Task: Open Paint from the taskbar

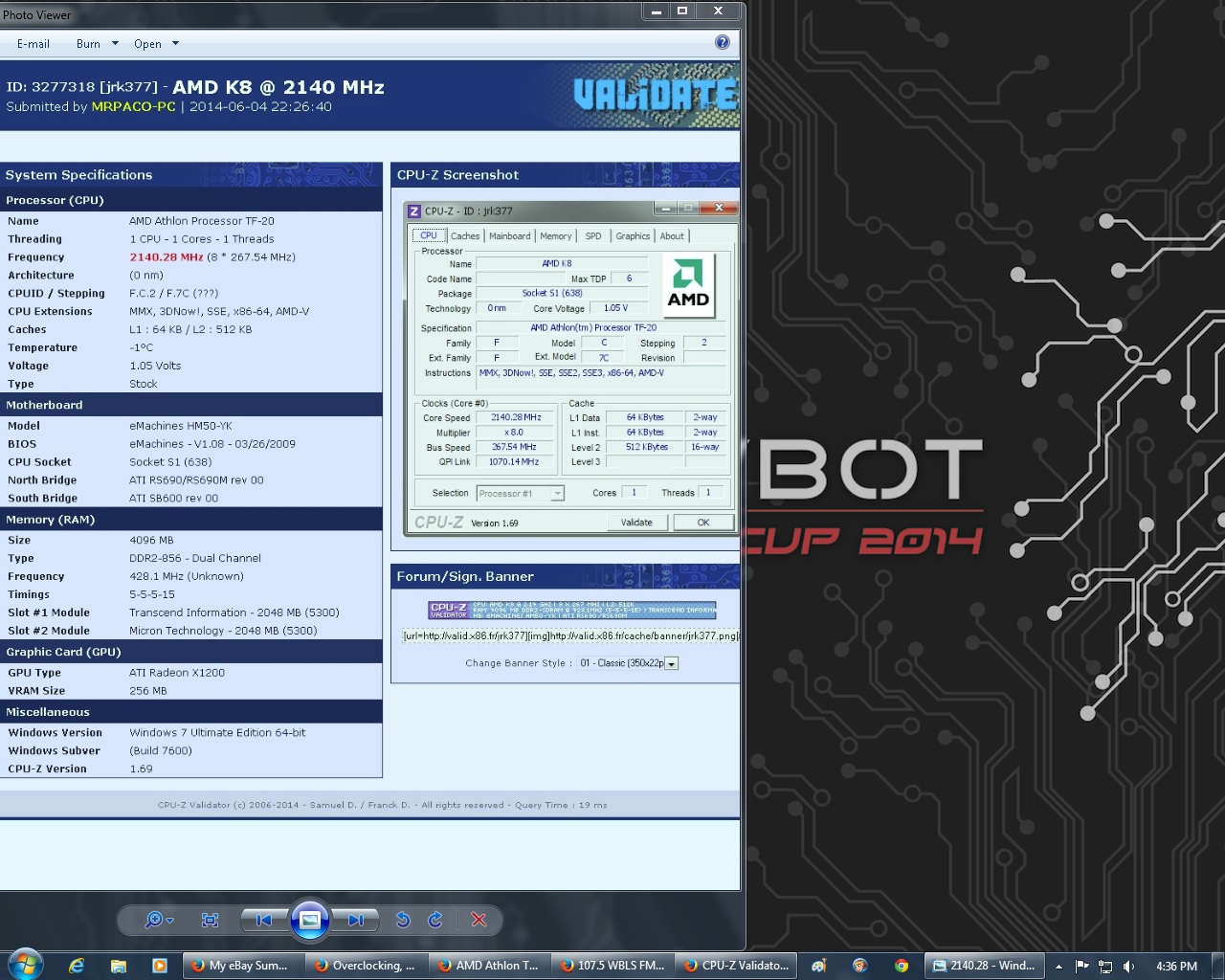Action: (818, 966)
